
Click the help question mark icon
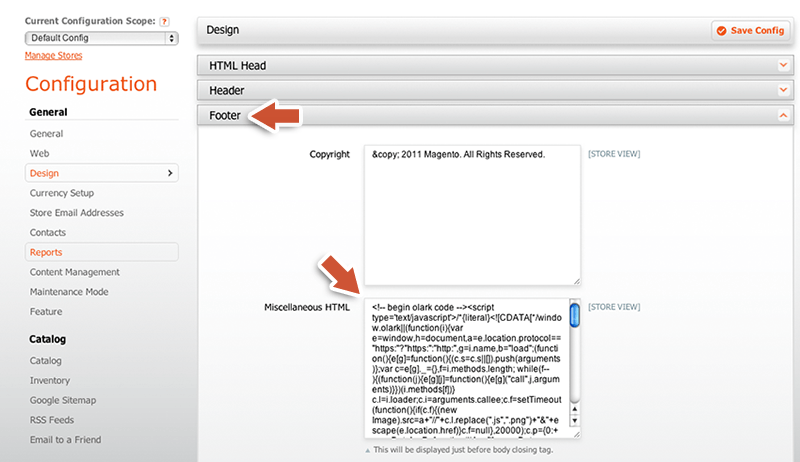(165, 21)
